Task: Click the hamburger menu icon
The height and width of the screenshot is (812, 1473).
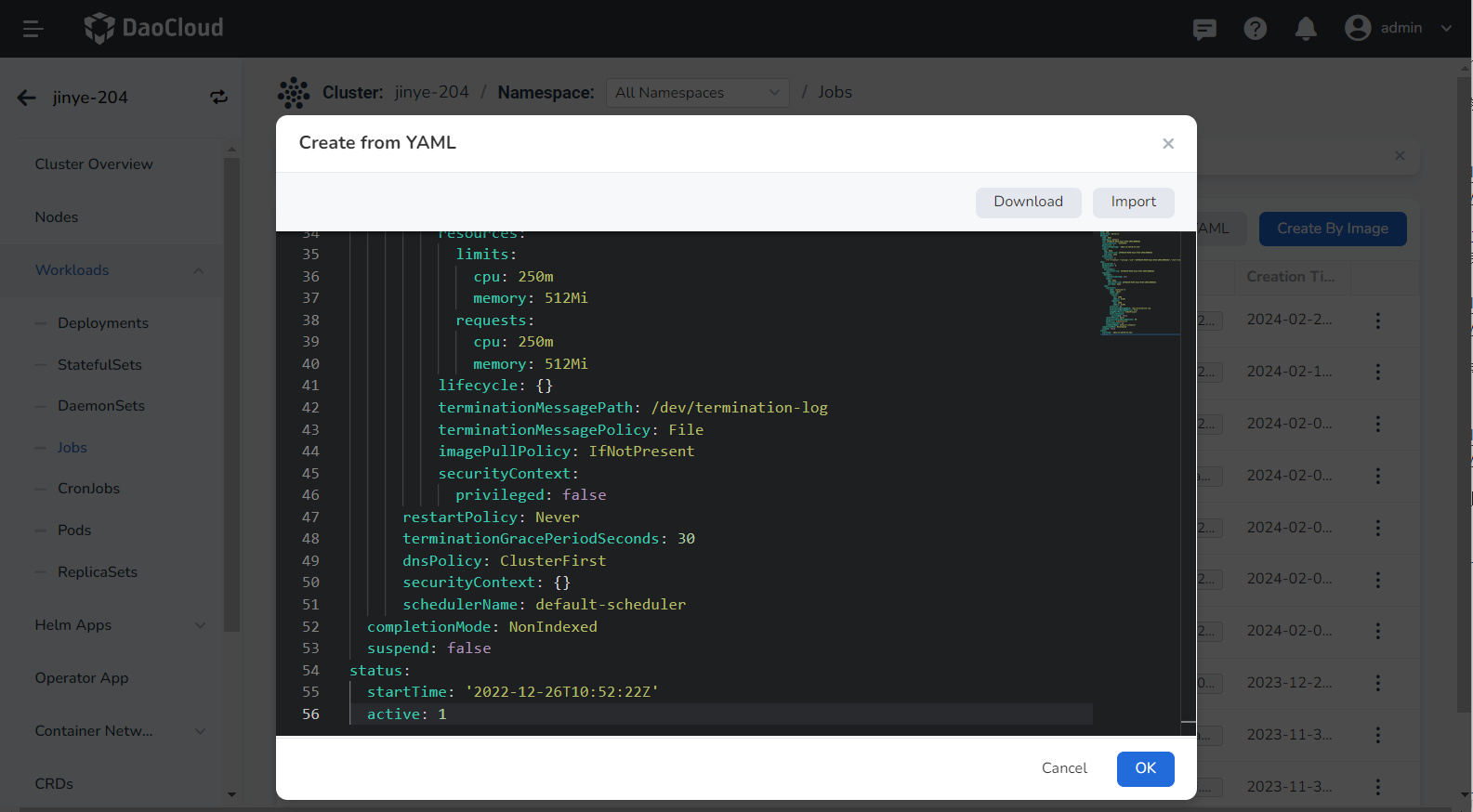Action: point(33,29)
